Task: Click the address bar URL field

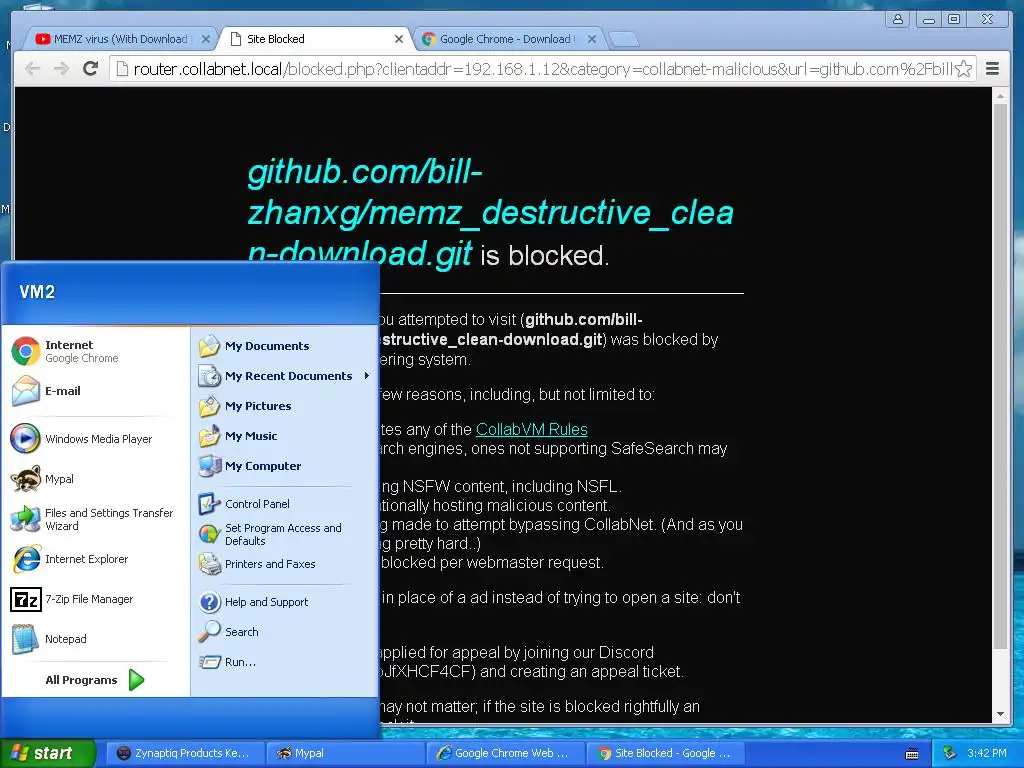Action: [542, 69]
